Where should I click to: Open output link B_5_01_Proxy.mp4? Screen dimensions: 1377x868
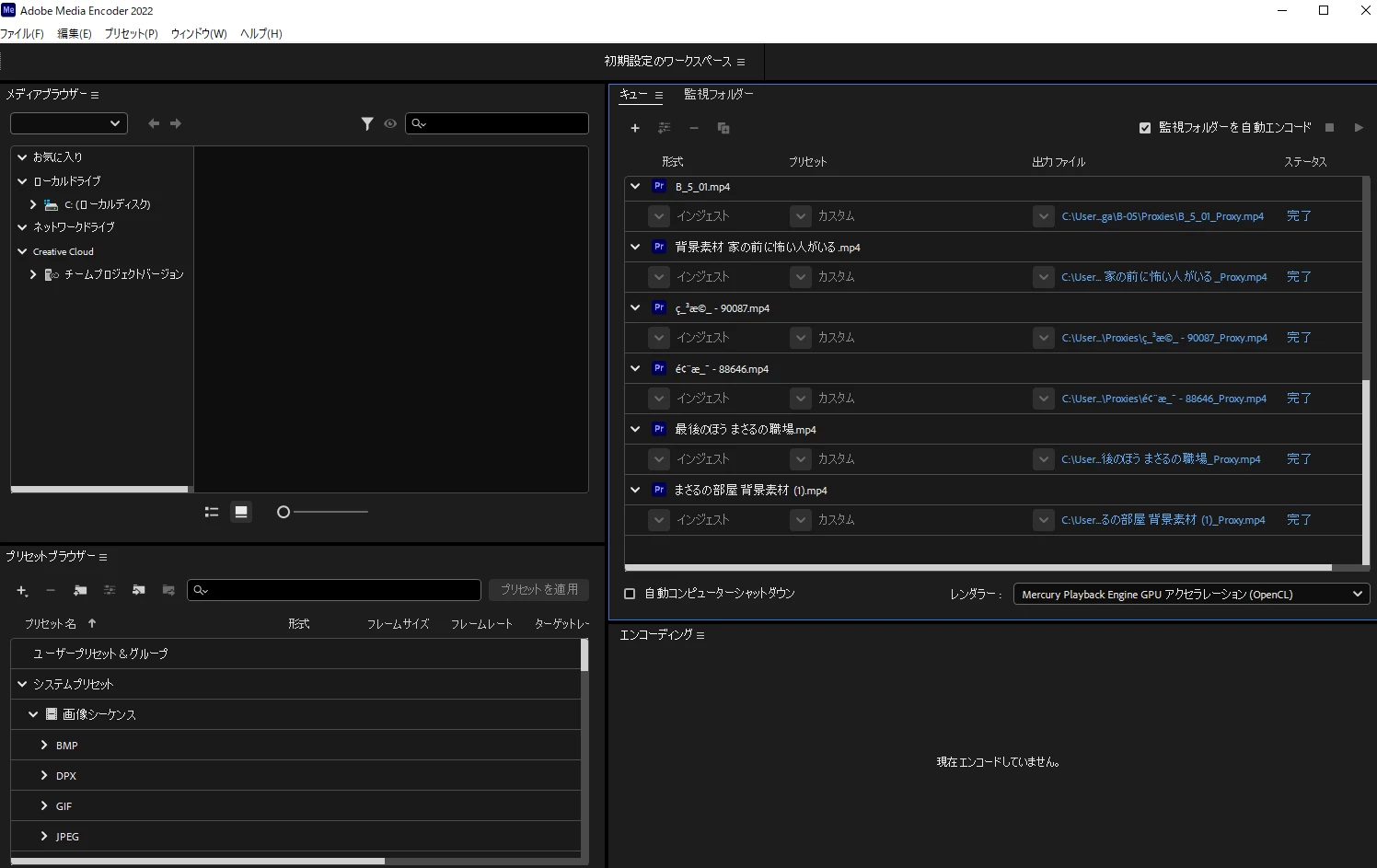pyautogui.click(x=1163, y=216)
